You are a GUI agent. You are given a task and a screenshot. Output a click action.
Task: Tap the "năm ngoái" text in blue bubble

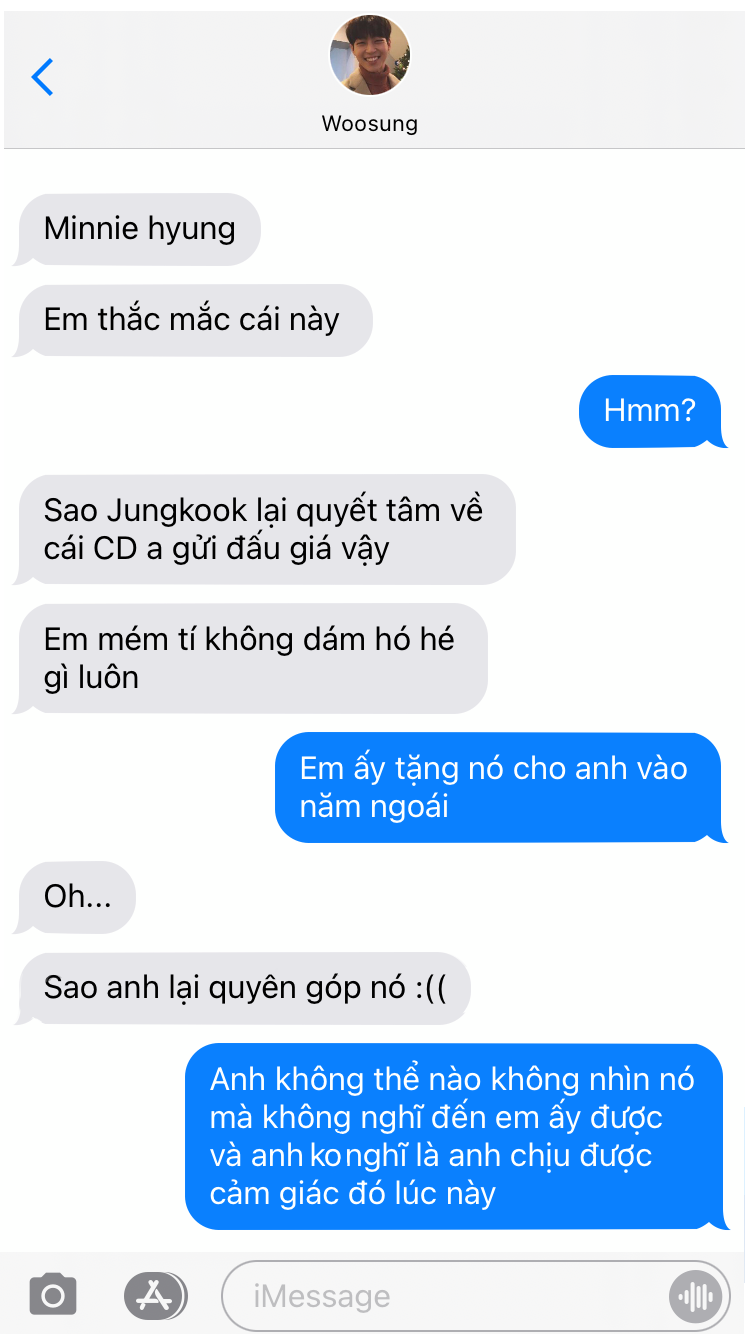[374, 806]
